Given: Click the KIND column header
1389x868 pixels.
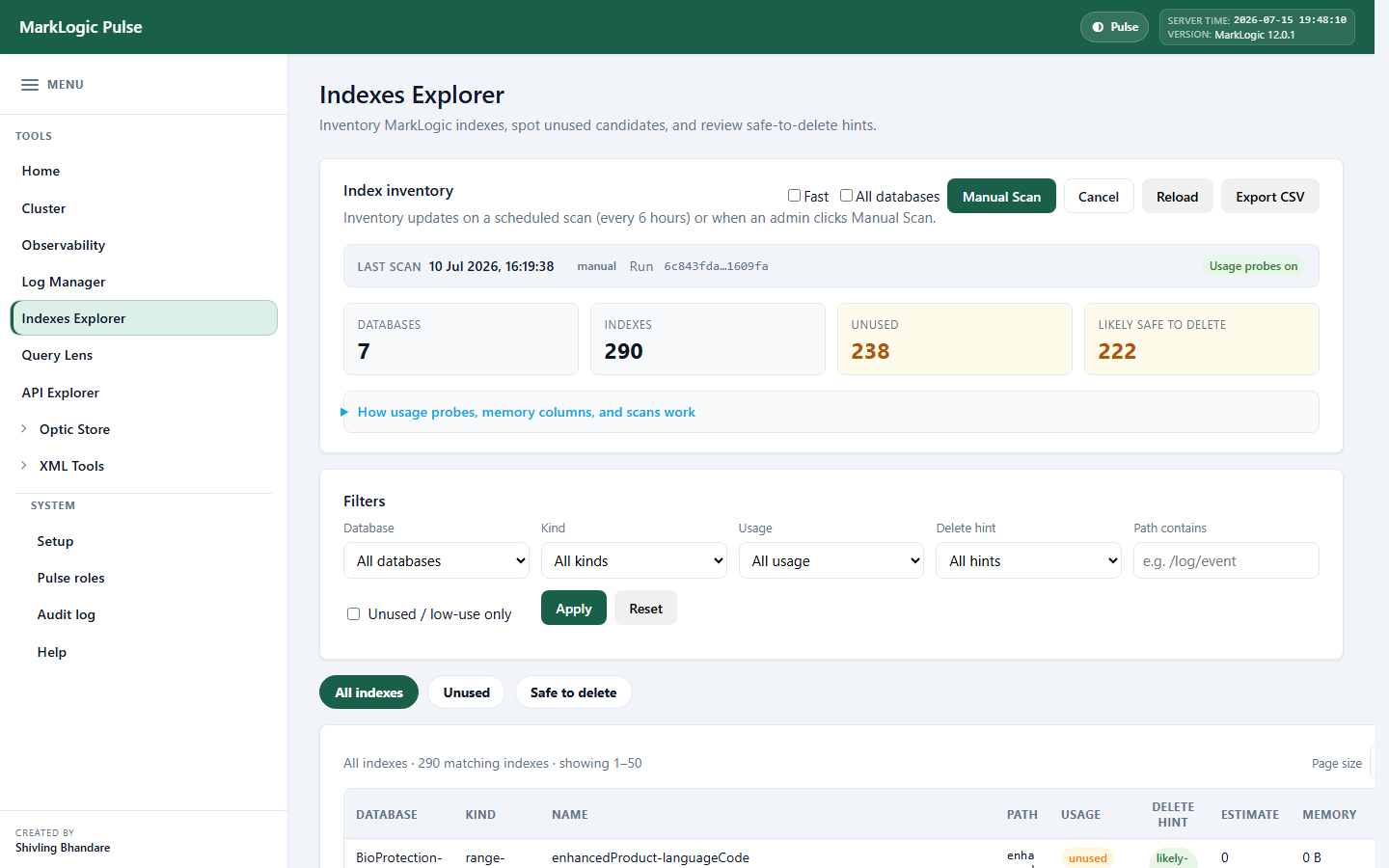Looking at the screenshot, I should tap(480, 815).
